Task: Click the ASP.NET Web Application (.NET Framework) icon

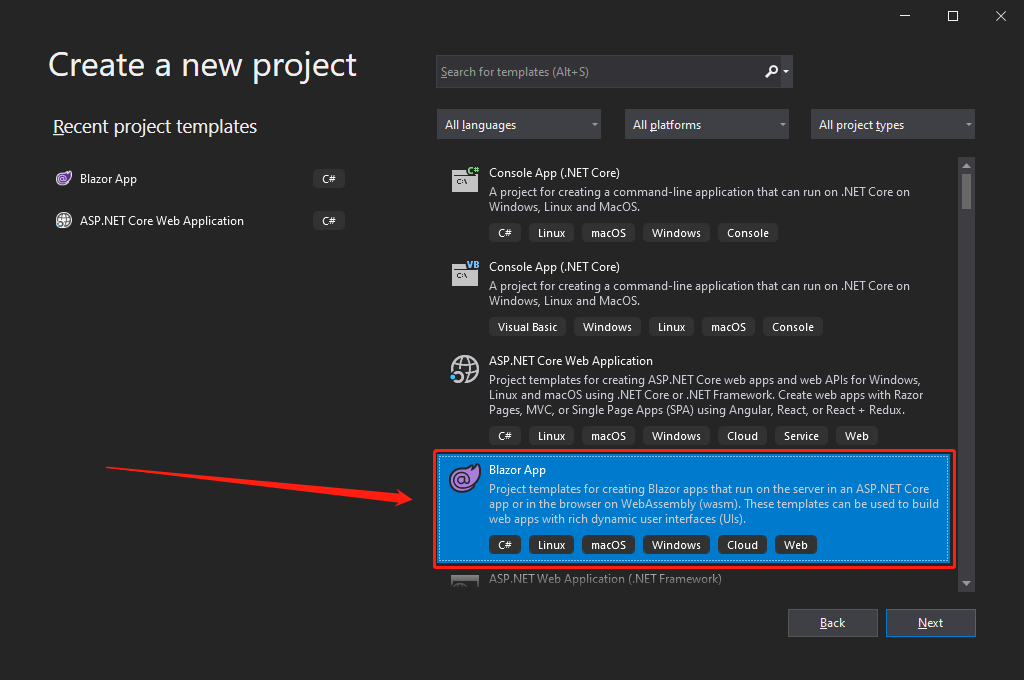Action: [x=464, y=580]
